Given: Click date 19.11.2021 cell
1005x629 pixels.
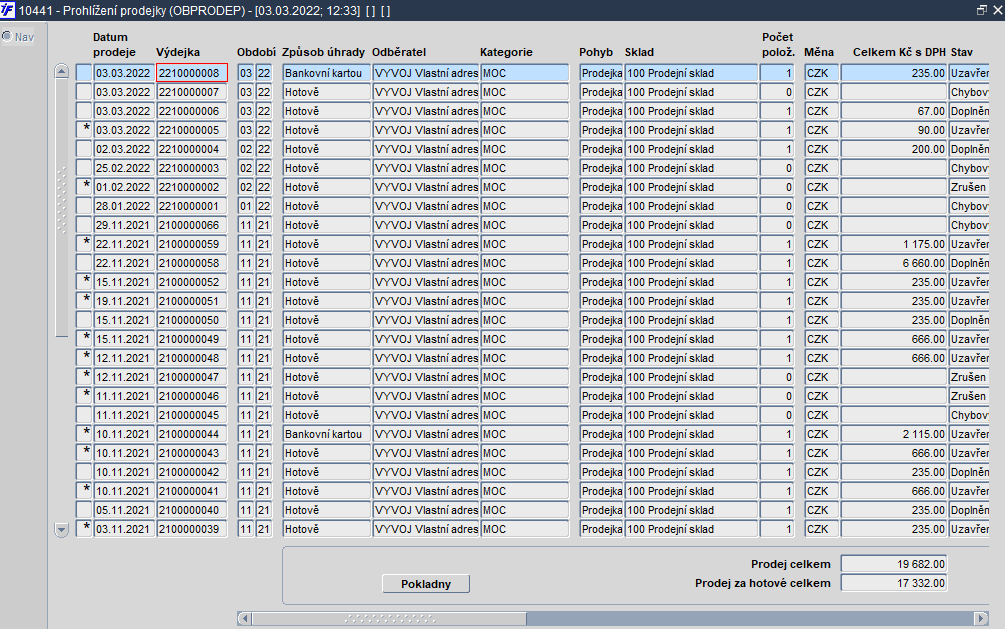Looking at the screenshot, I should [124, 301].
